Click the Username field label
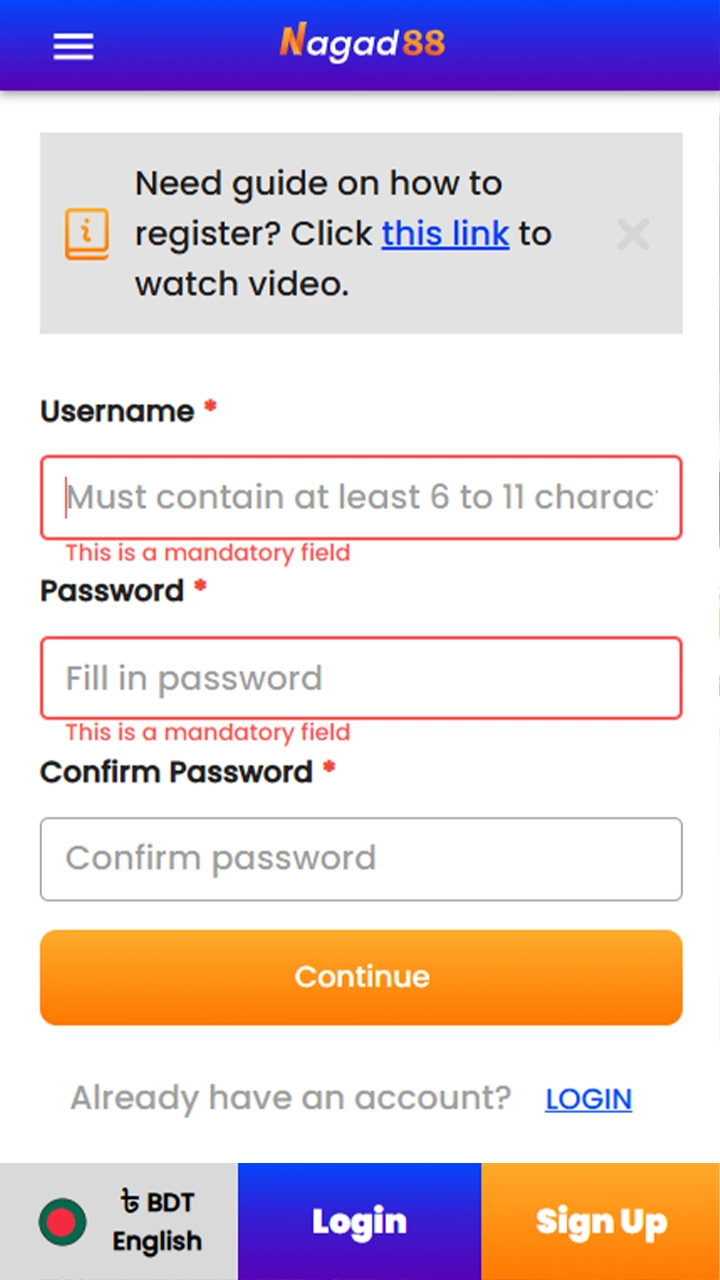 pos(117,411)
